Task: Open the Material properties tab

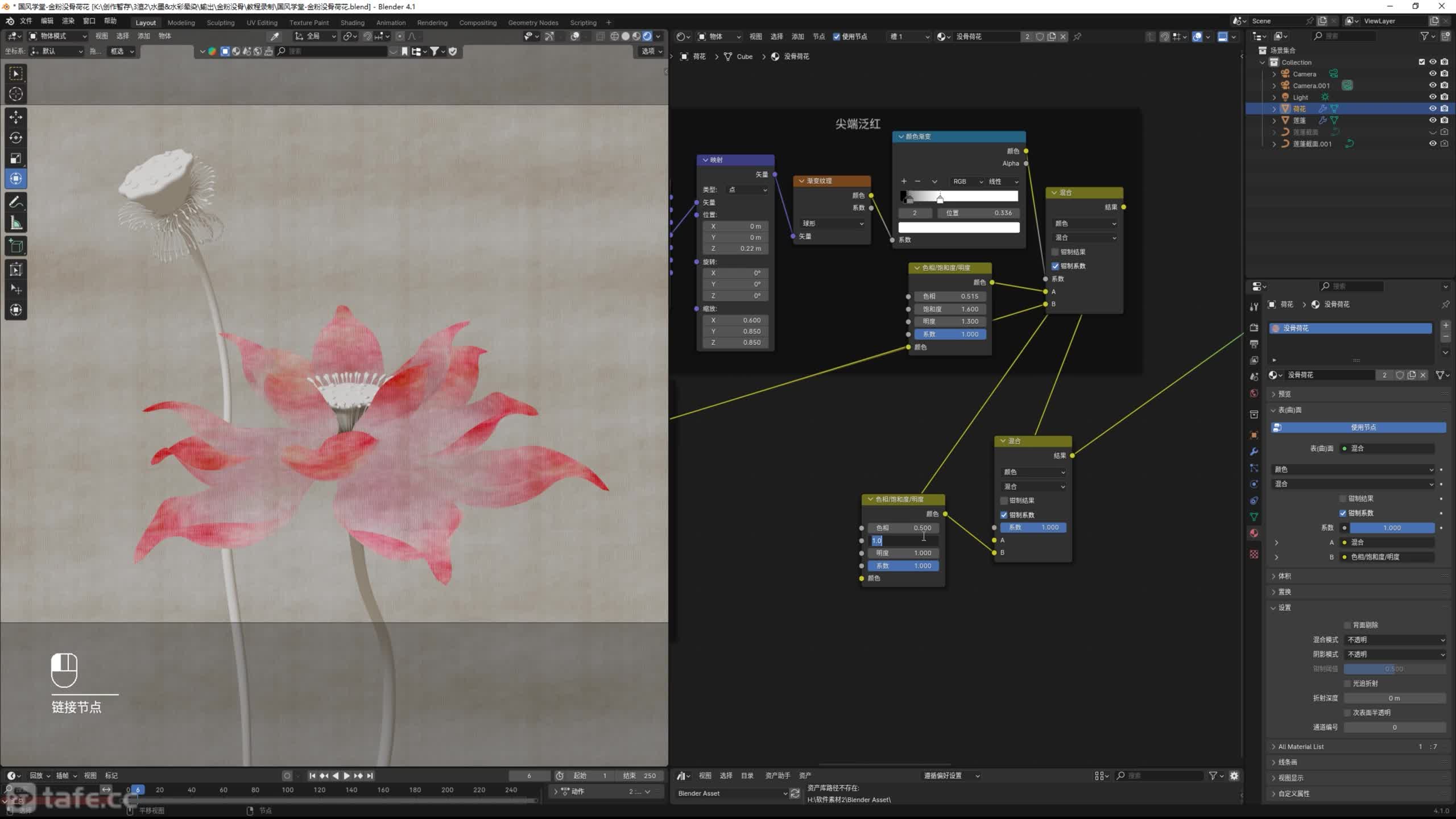Action: 1254,533
